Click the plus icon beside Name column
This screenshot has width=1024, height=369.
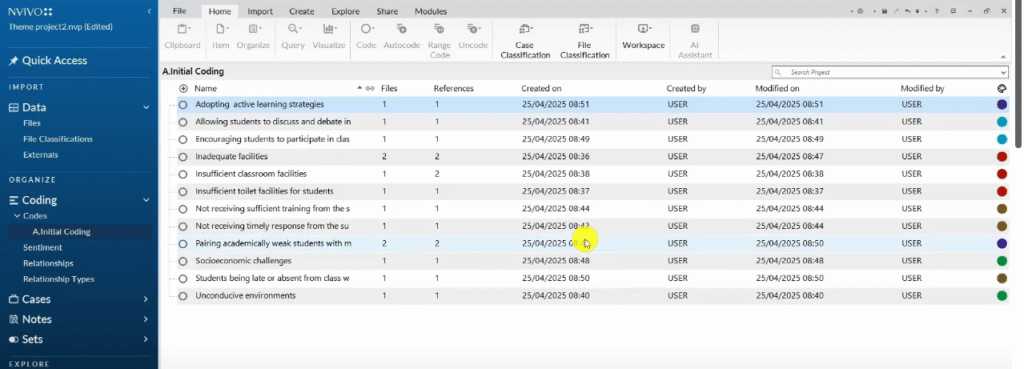pos(184,88)
